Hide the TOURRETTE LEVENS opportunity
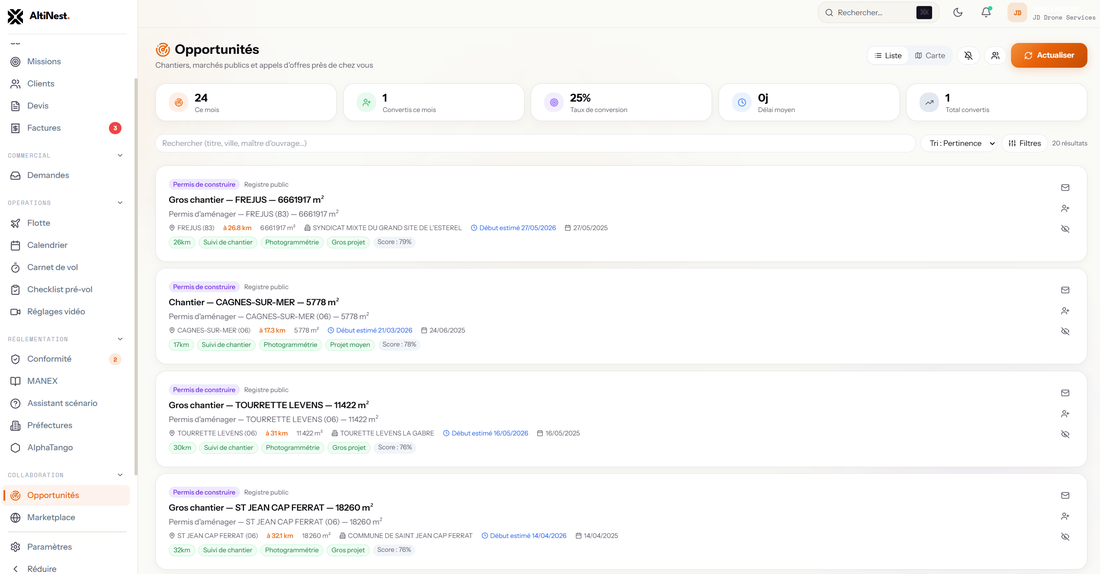Screen dimensions: 1100x574 click(1065, 434)
